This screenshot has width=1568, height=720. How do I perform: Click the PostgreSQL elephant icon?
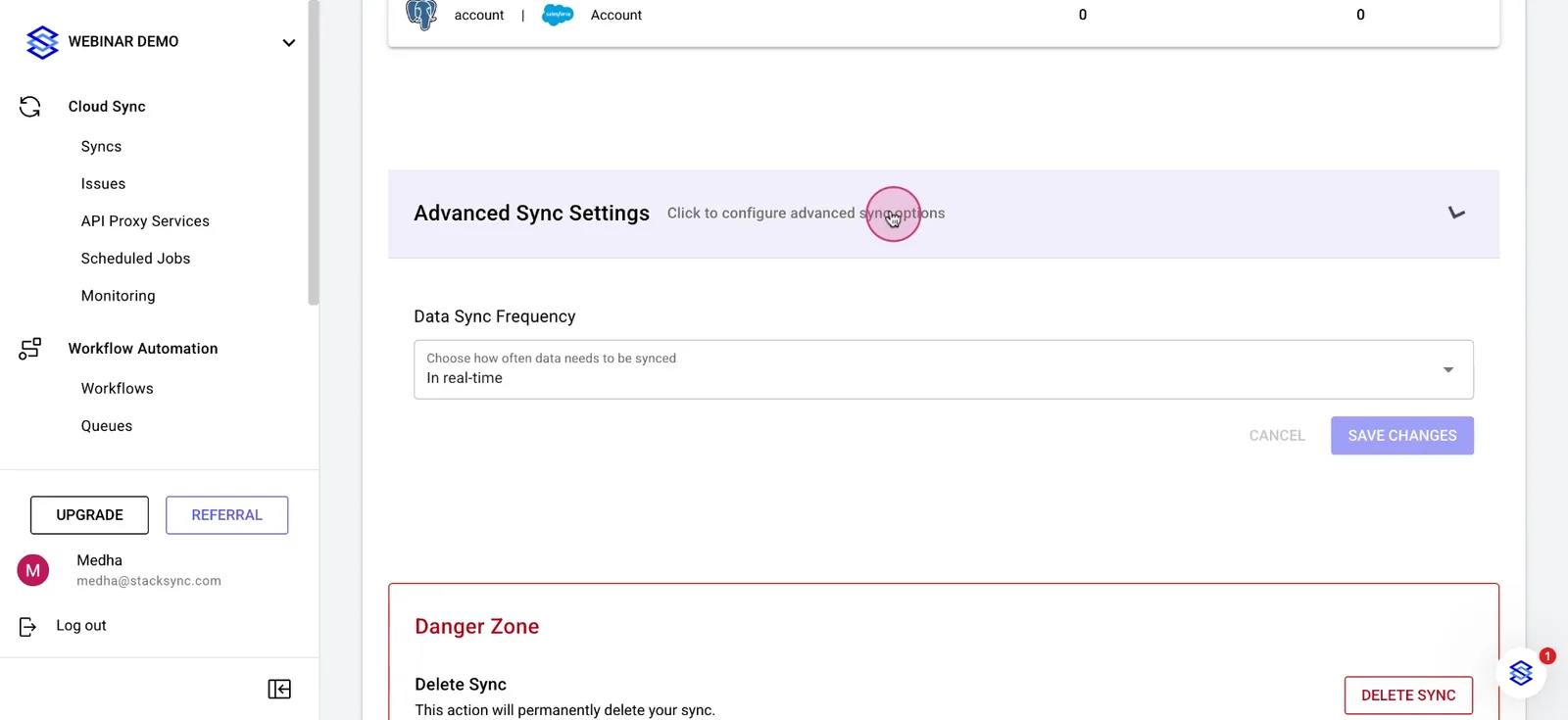point(421,15)
